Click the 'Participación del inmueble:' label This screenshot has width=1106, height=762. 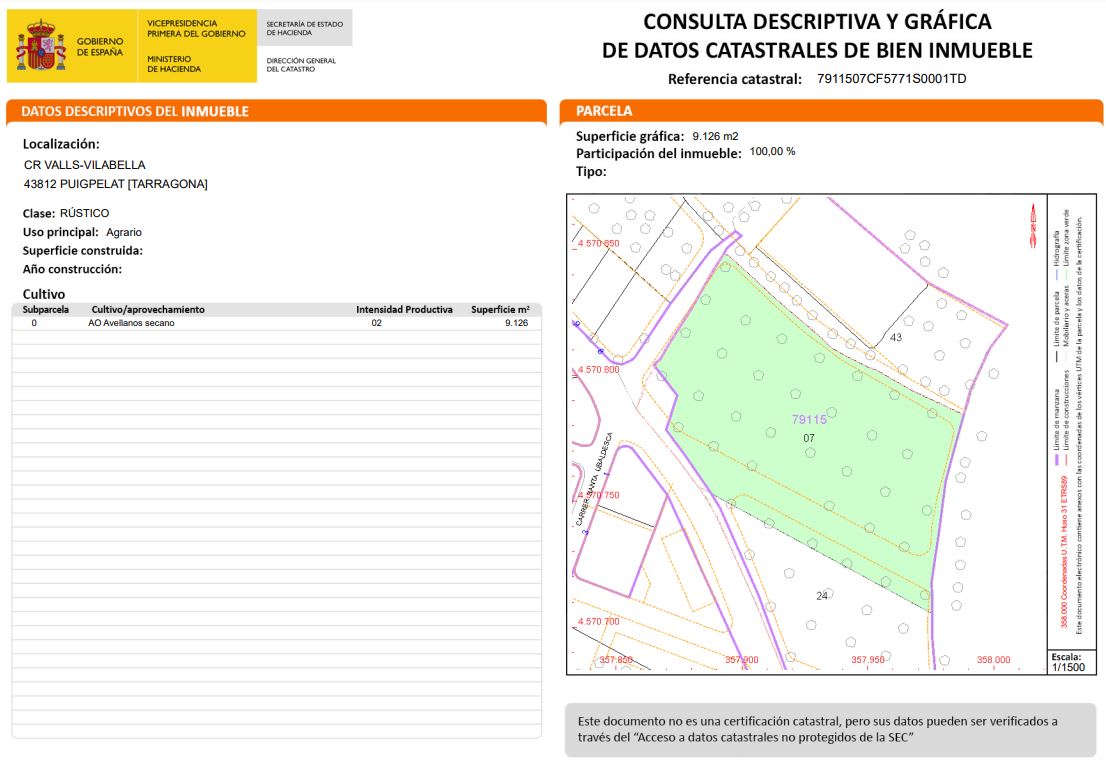(658, 154)
